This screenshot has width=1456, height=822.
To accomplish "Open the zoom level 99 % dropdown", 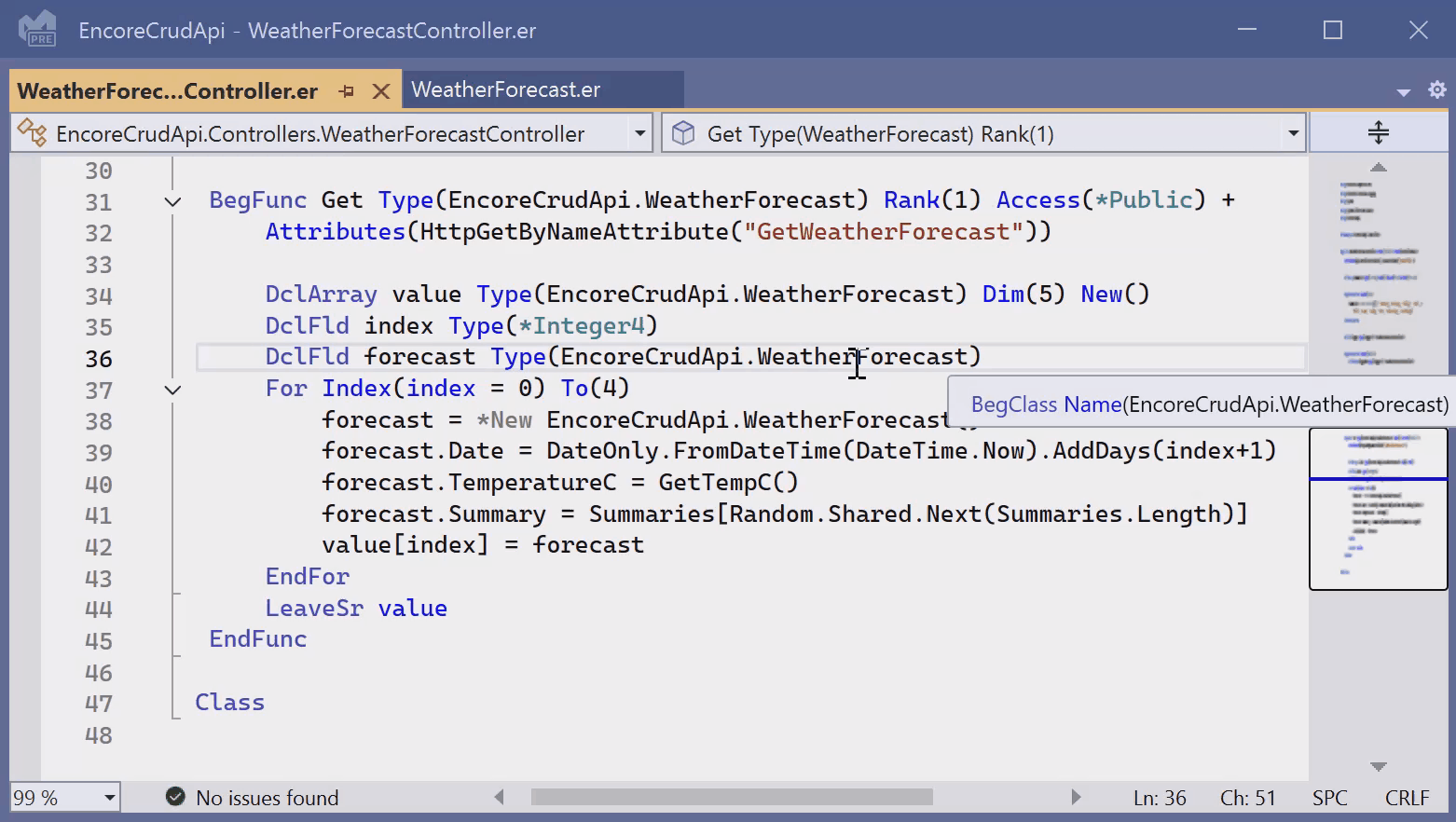I will (109, 798).
